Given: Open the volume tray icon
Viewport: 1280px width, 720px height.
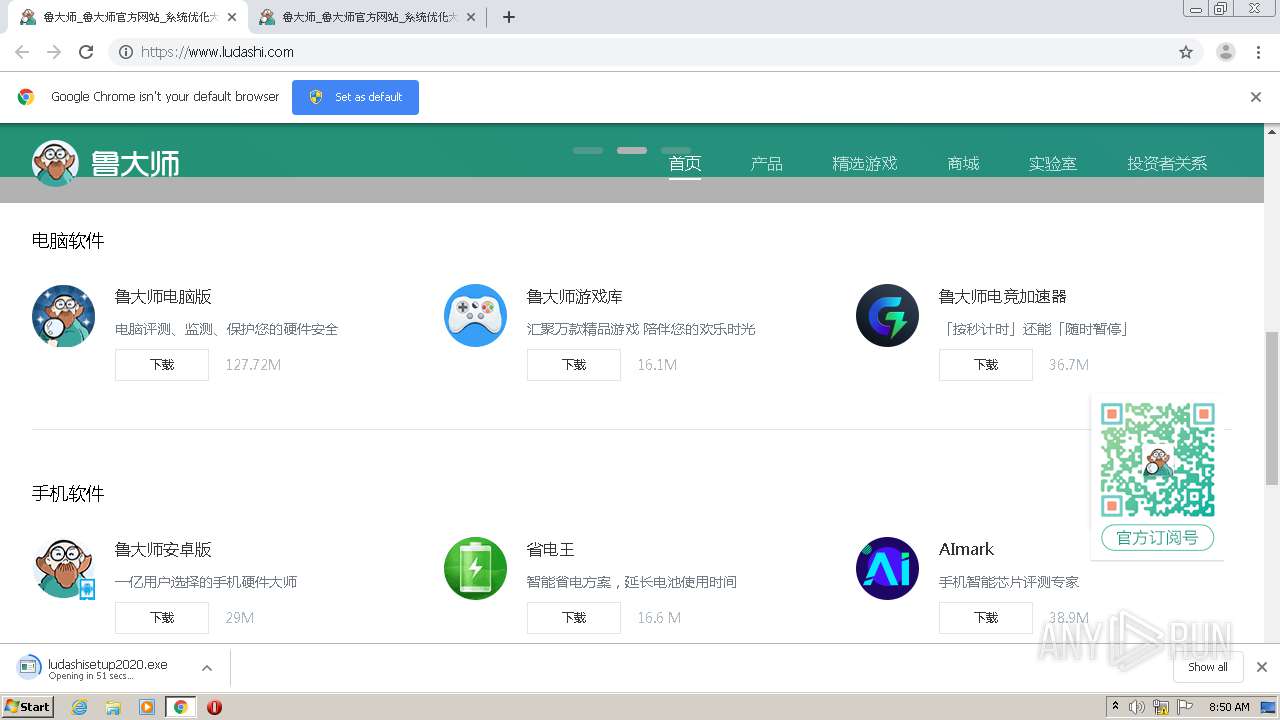Looking at the screenshot, I should coord(1137,707).
